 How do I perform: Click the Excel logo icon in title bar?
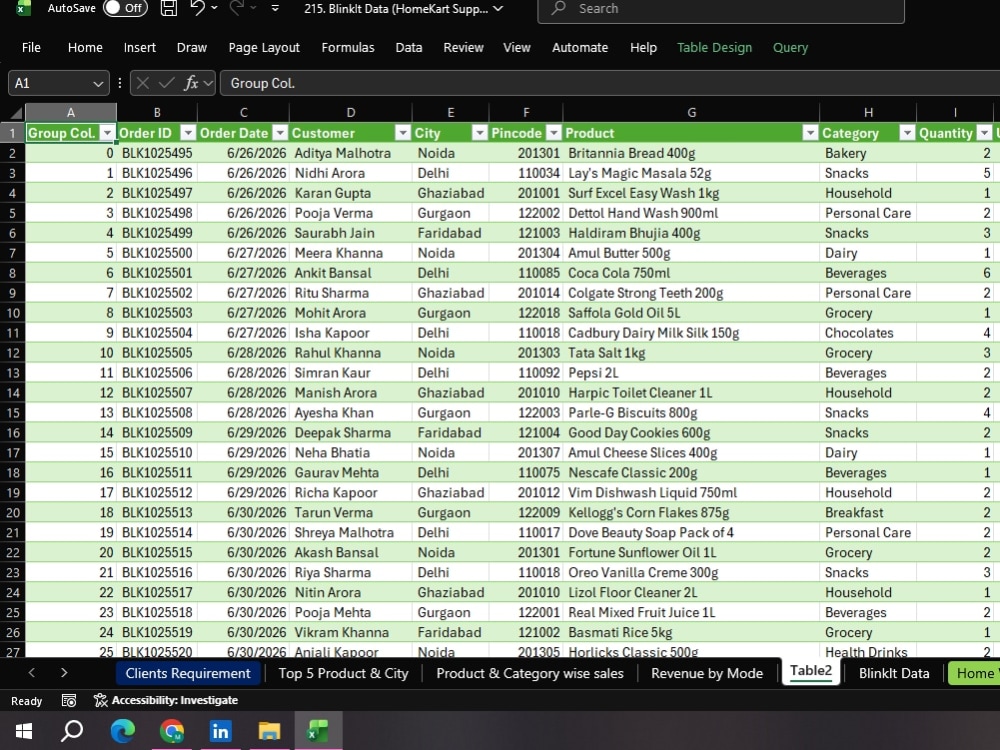24,8
